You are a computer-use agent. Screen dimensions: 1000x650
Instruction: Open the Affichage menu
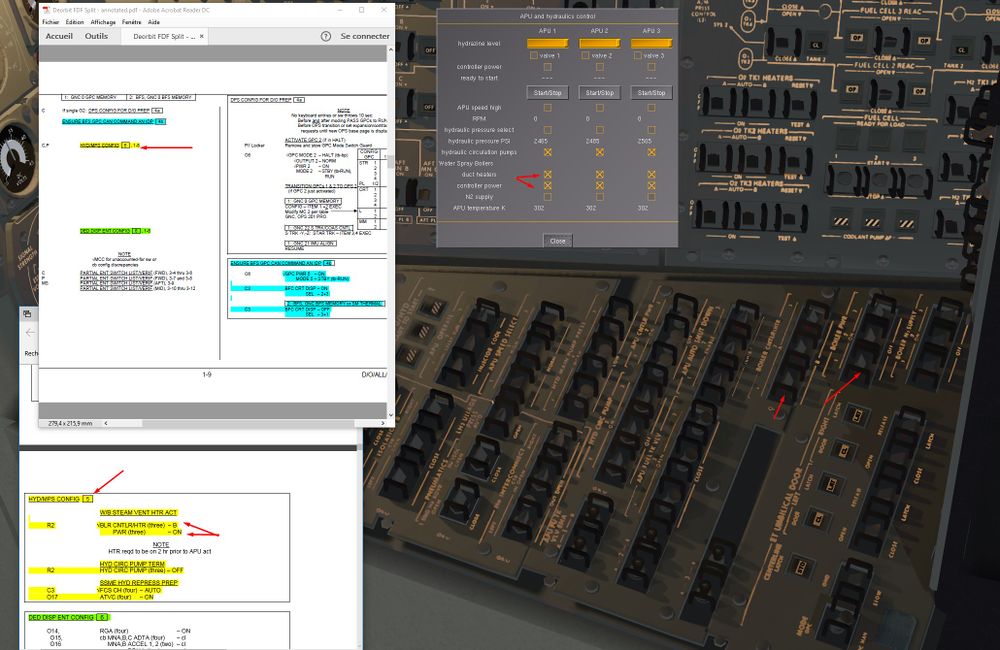pos(103,22)
